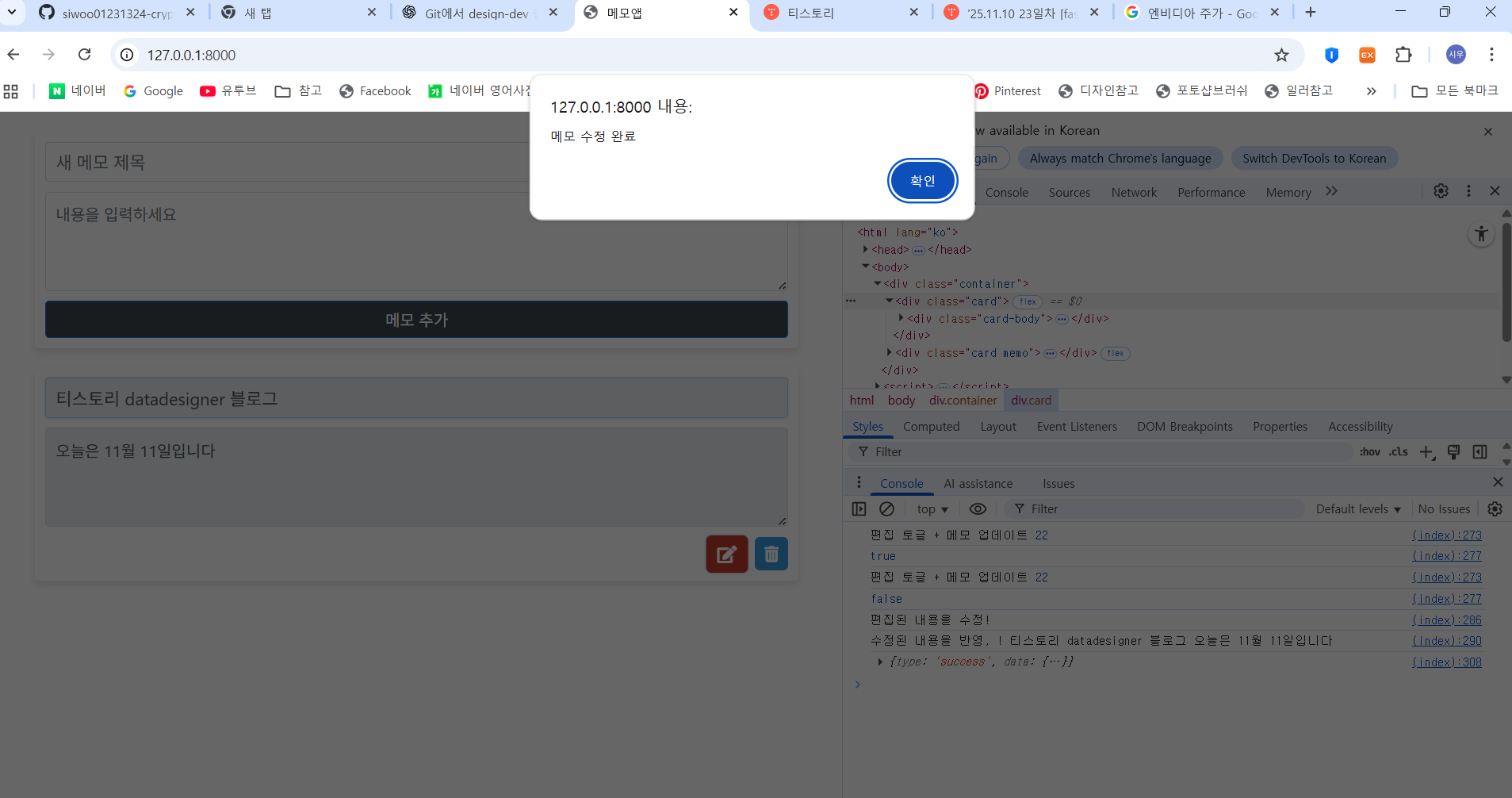This screenshot has height=798, width=1512.
Task: Open Computed styles tab
Action: pyautogui.click(x=931, y=427)
